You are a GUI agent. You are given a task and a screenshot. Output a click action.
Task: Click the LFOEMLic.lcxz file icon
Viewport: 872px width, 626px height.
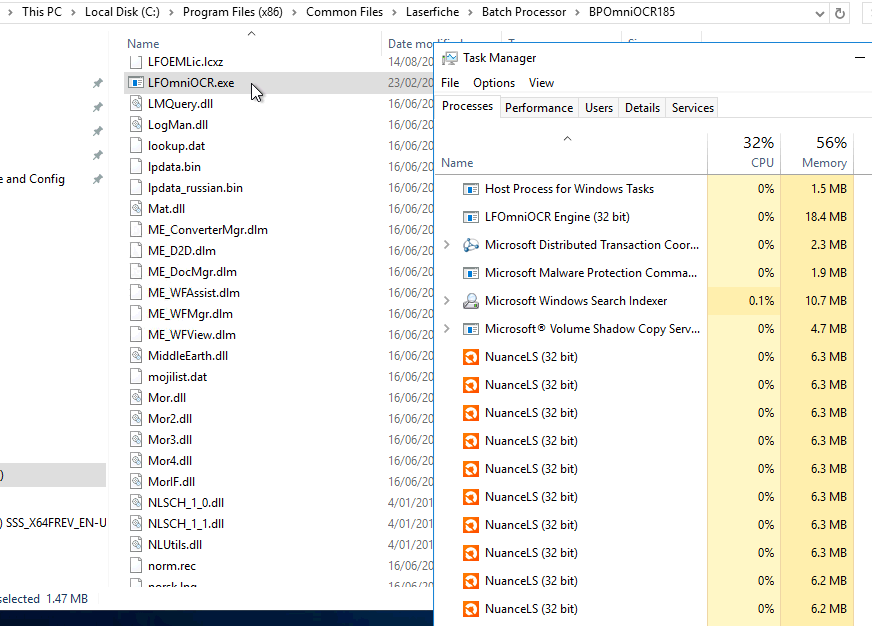pos(136,62)
